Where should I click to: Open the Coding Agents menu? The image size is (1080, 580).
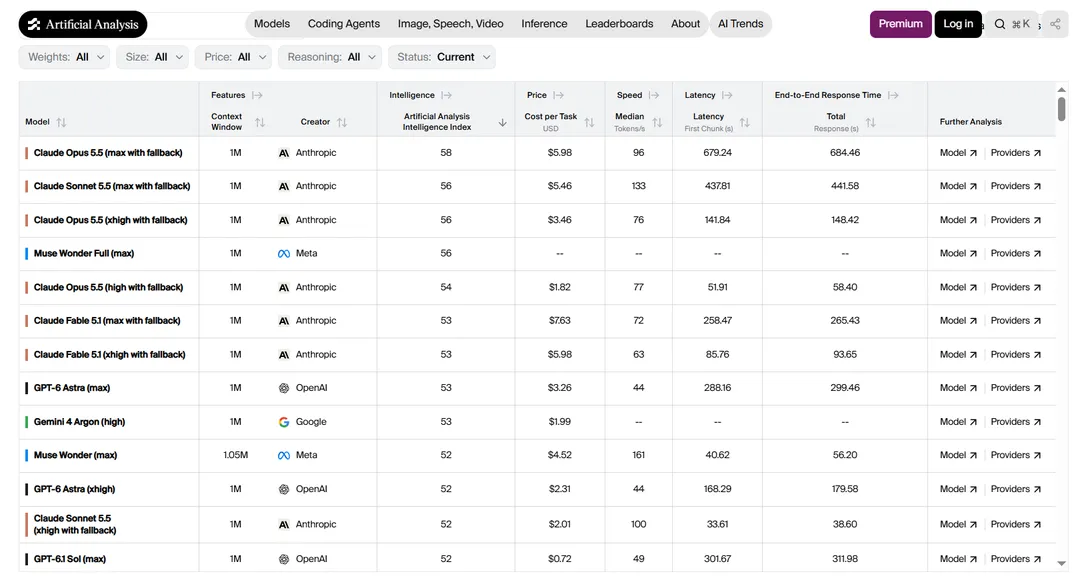click(x=344, y=24)
